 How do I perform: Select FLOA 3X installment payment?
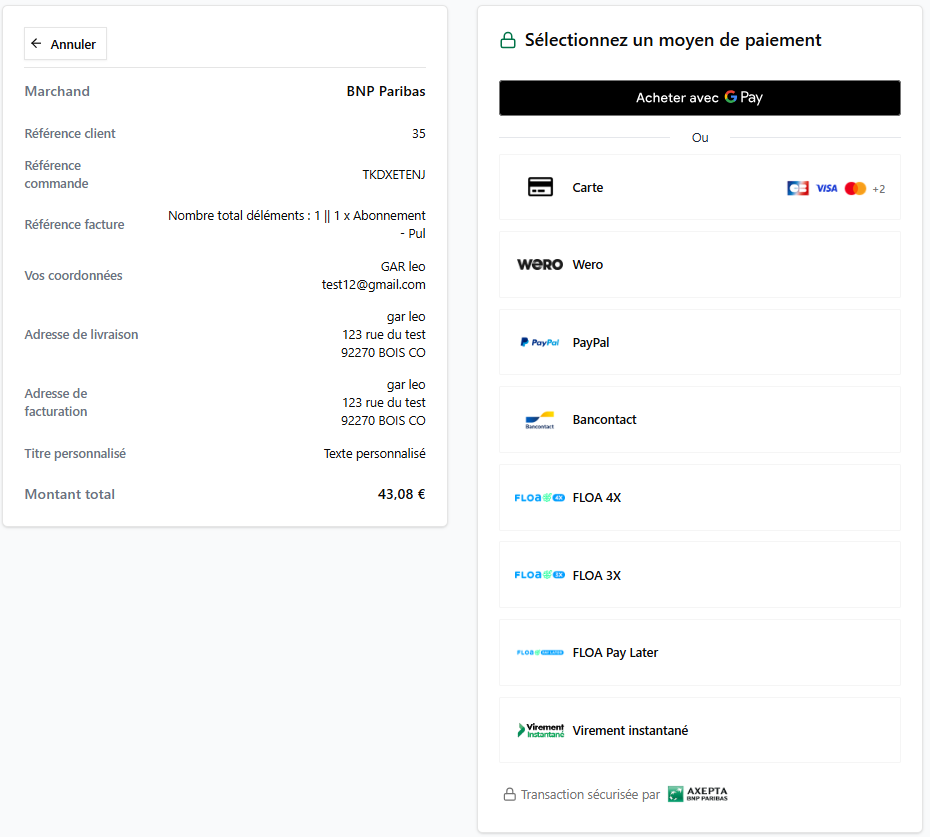coord(699,575)
